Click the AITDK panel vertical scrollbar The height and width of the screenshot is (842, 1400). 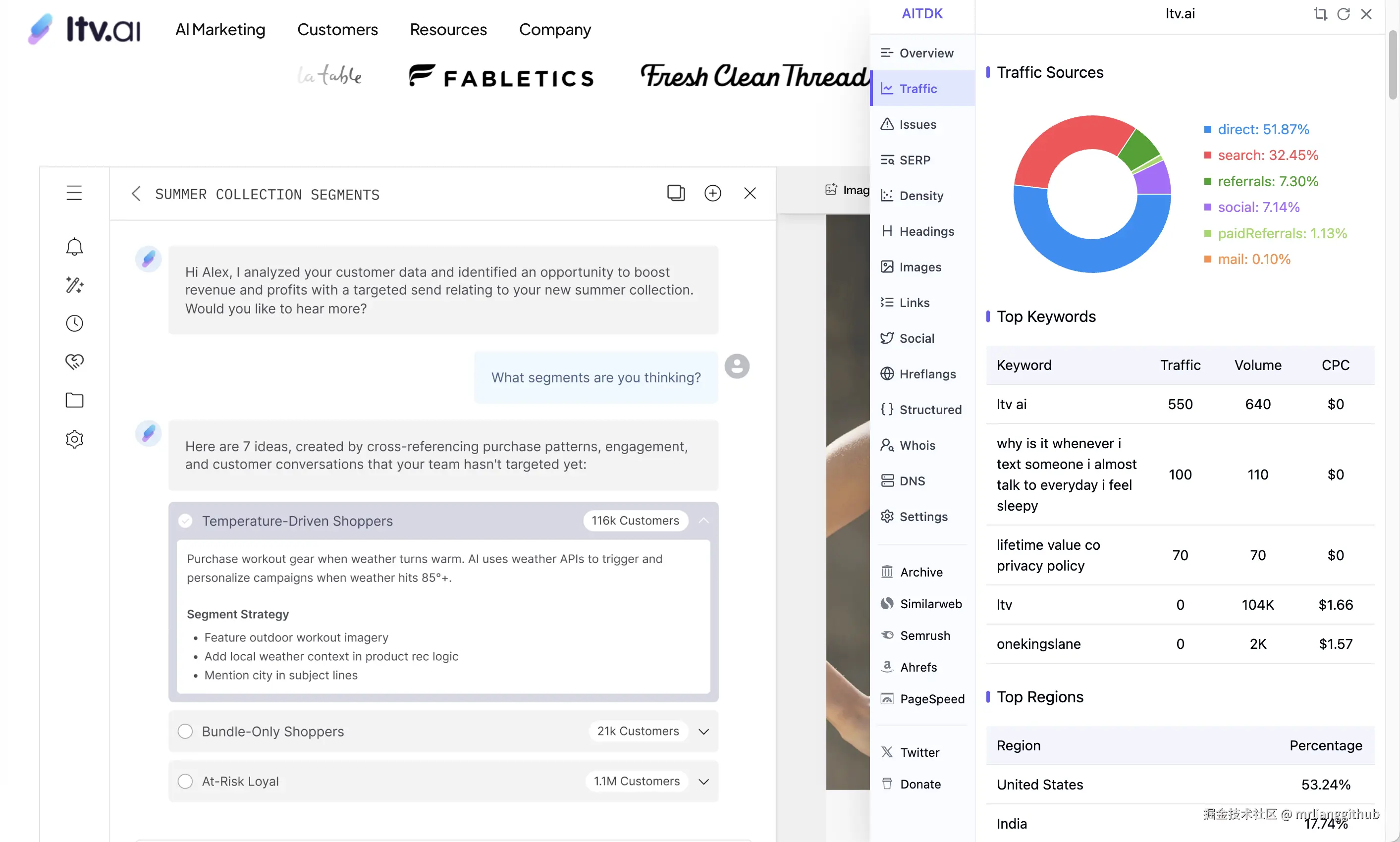click(x=1393, y=65)
